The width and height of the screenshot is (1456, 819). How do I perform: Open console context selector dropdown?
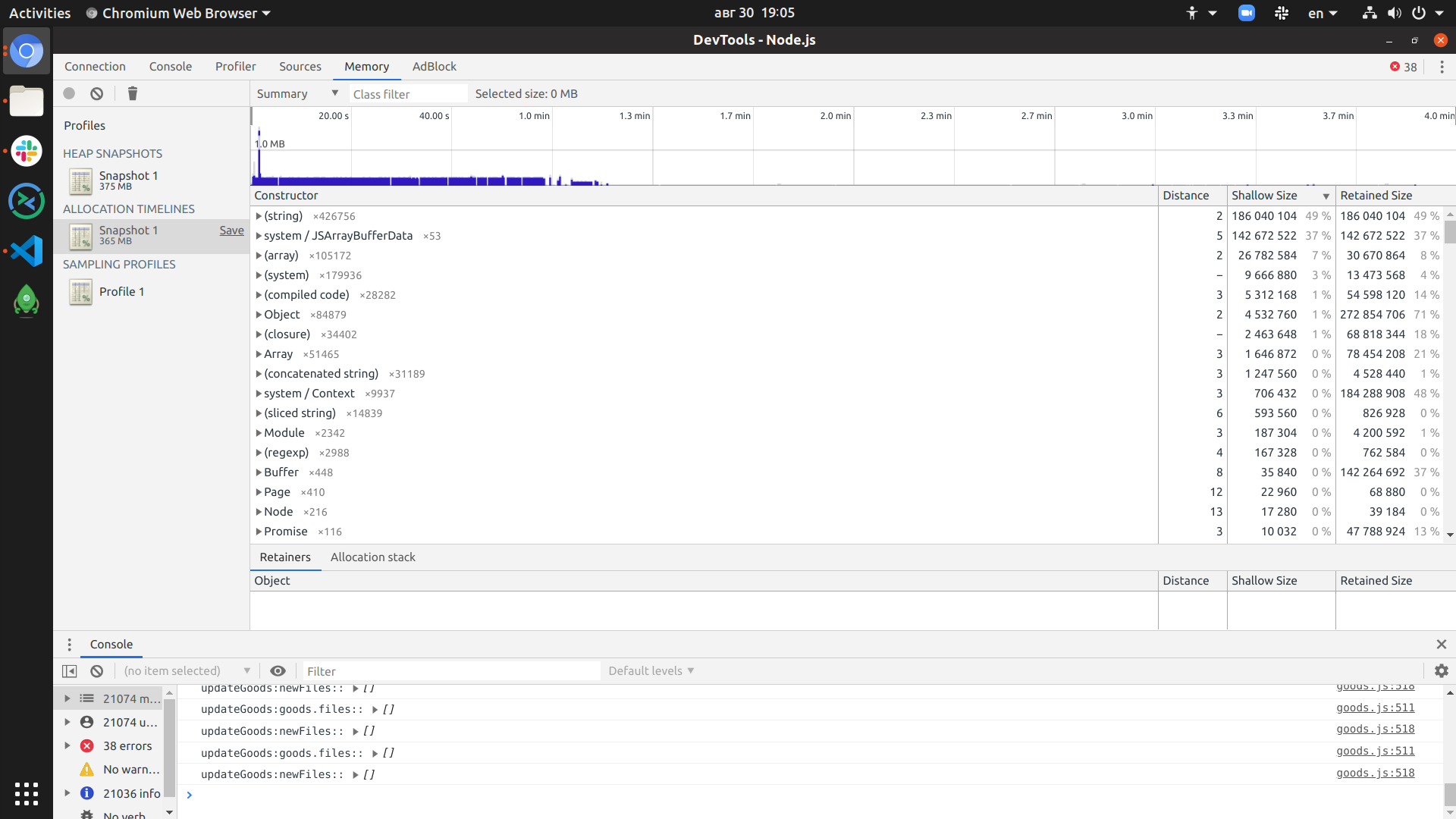[x=187, y=671]
